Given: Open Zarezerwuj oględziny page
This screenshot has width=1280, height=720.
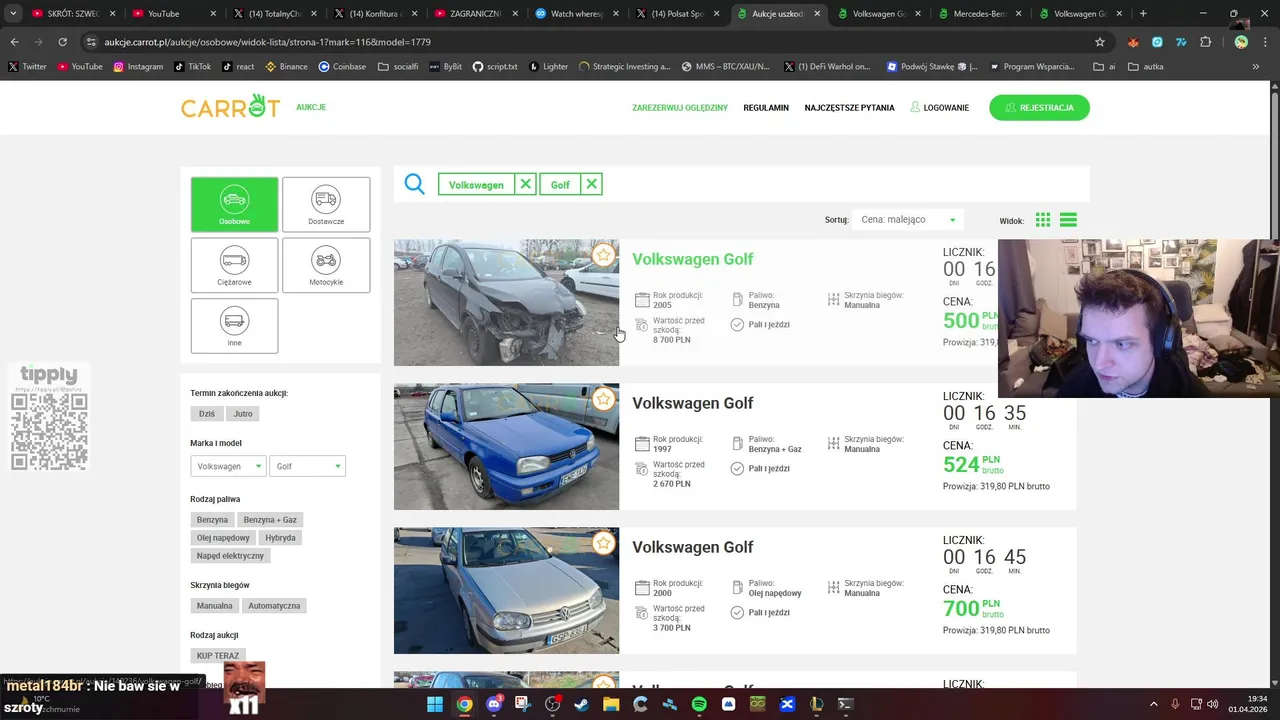Looking at the screenshot, I should [680, 108].
